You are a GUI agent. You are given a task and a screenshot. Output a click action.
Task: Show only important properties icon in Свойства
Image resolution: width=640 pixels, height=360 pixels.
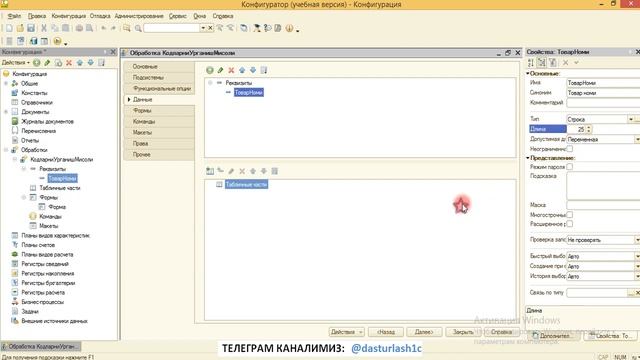click(x=553, y=62)
